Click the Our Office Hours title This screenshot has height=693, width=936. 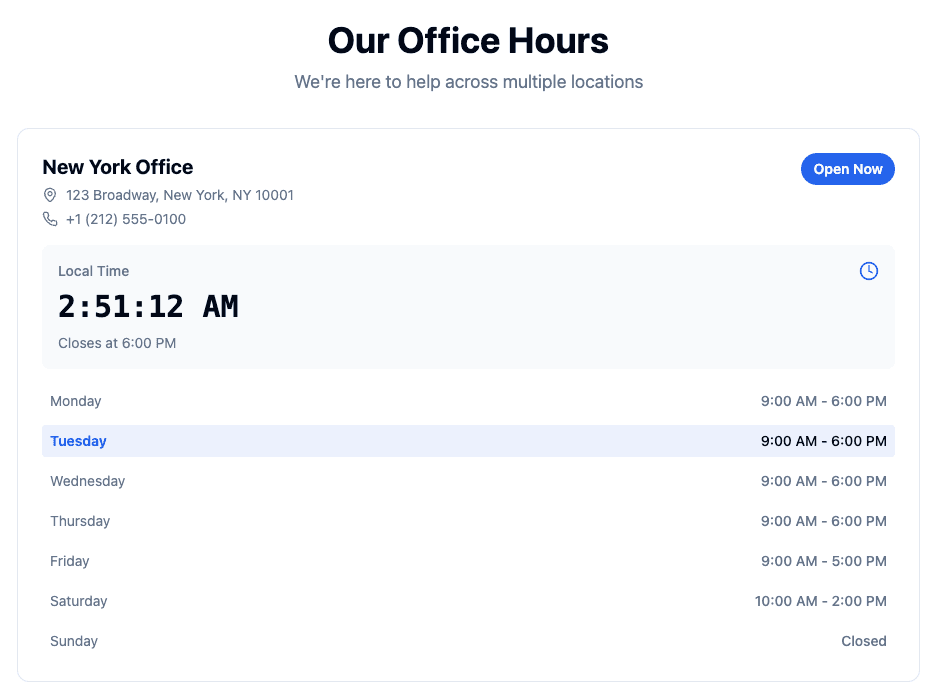[x=468, y=40]
